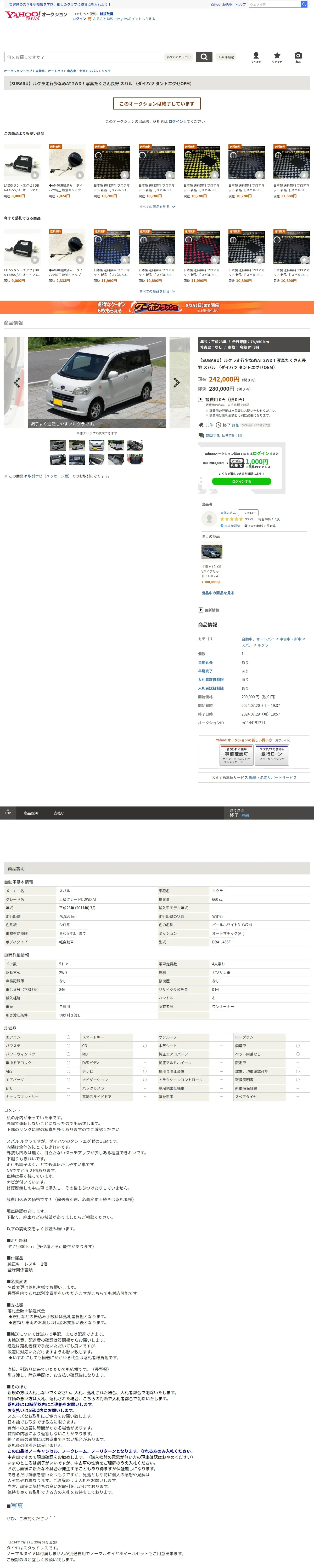
Task: Click the 更新情報 arrow icon
Action: (201, 609)
